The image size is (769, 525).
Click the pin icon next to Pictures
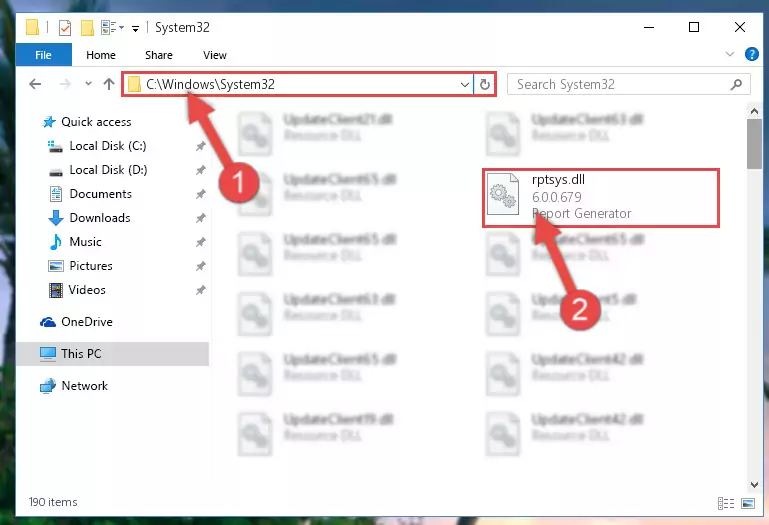(x=201, y=266)
